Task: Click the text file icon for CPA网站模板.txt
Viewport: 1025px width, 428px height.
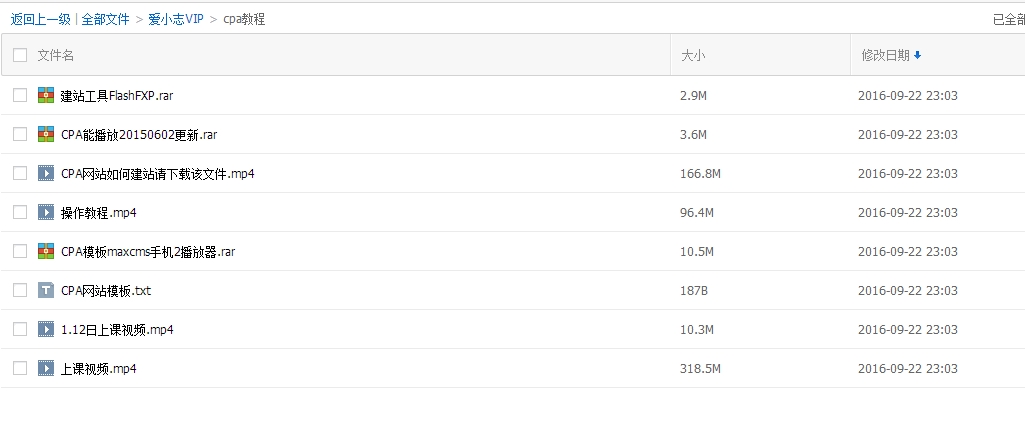Action: pyautogui.click(x=46, y=290)
